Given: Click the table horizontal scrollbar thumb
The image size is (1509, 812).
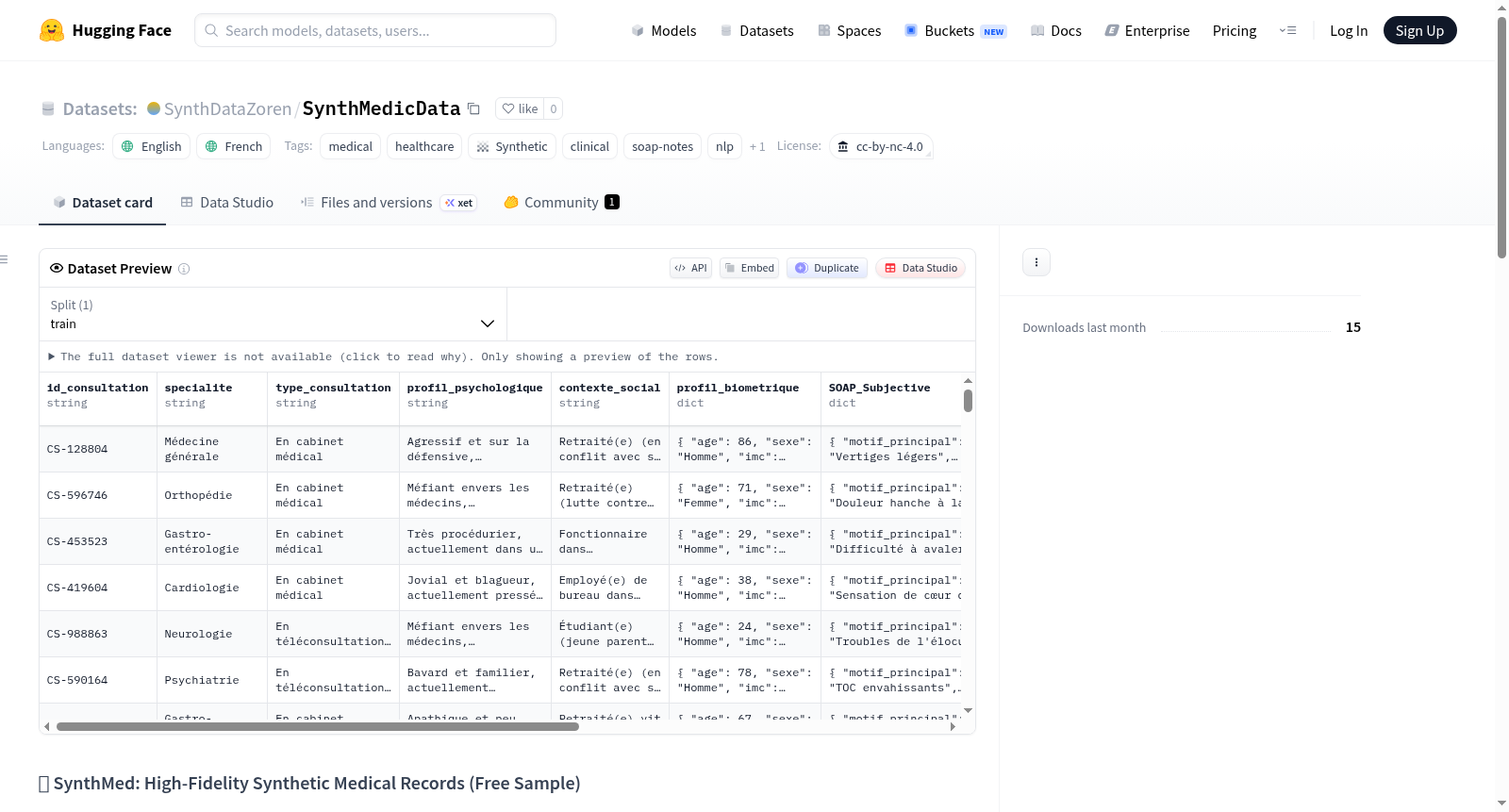Looking at the screenshot, I should (x=318, y=727).
